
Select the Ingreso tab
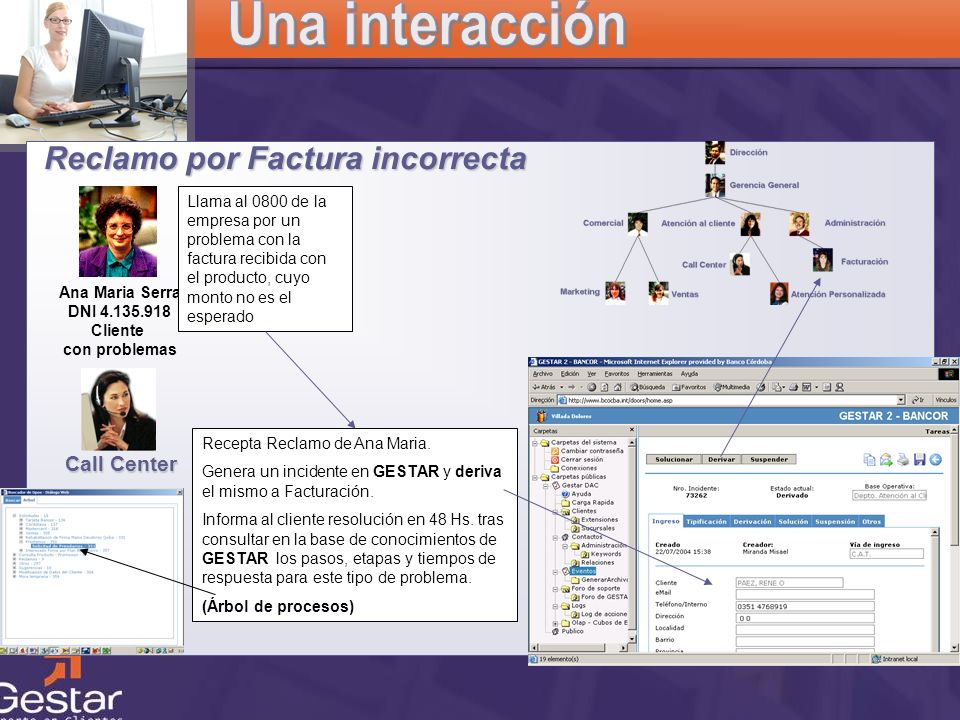(x=666, y=521)
